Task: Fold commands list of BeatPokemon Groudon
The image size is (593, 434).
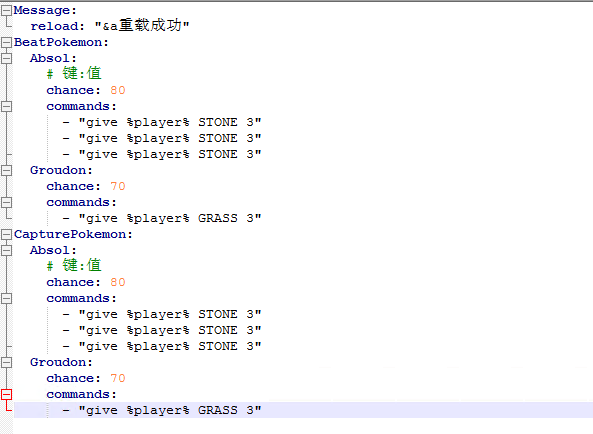Action: tap(6, 202)
